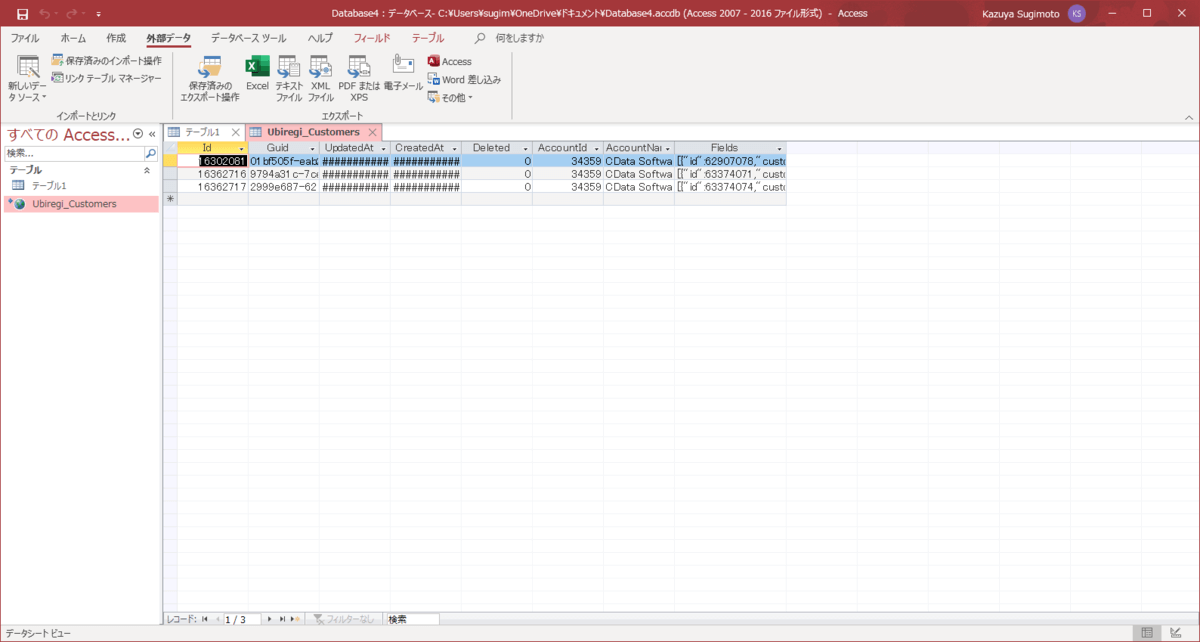Export as PDF または XPS
1200x642 pixels.
(x=359, y=79)
